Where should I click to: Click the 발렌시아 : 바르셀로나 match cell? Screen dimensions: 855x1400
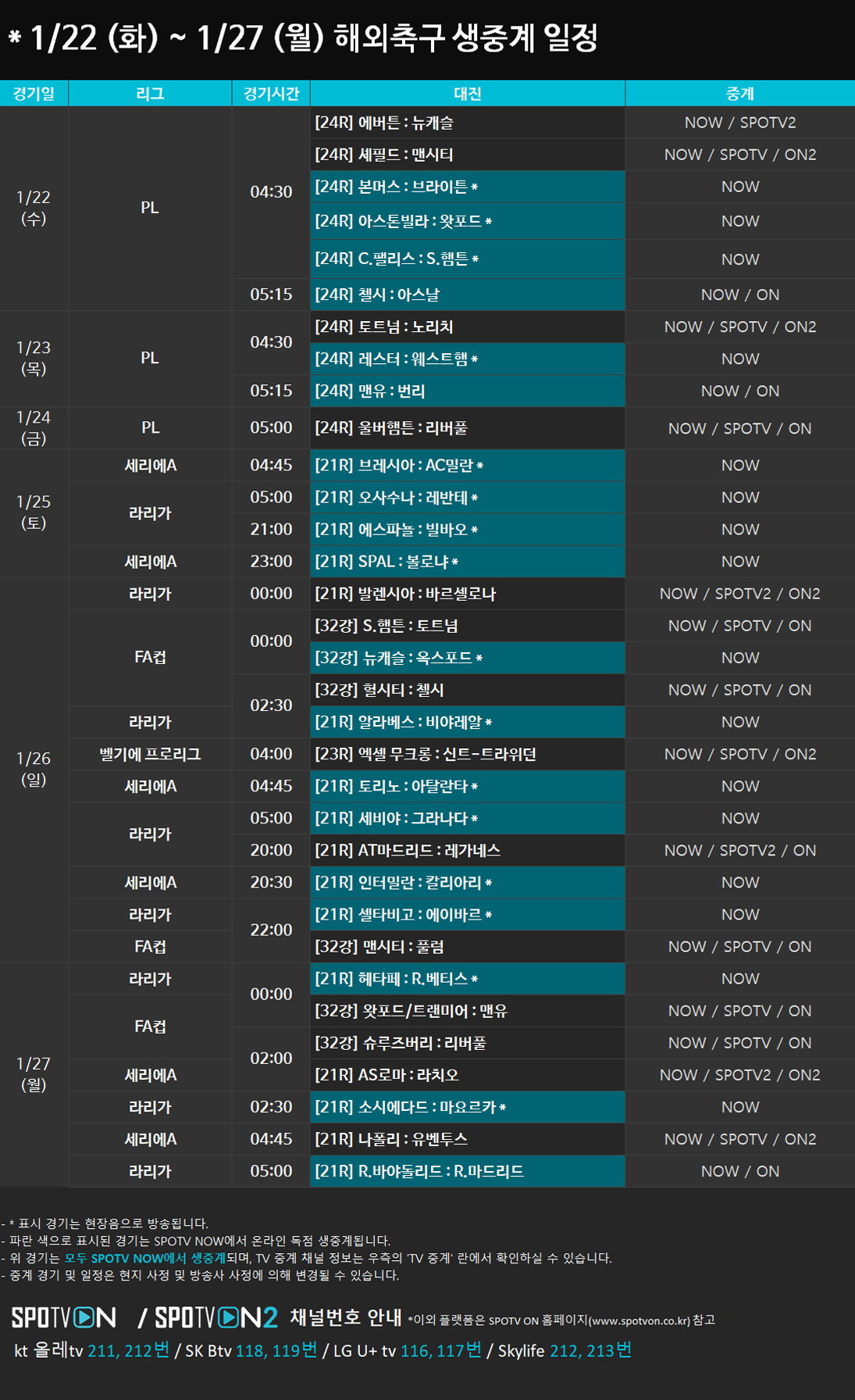[467, 594]
